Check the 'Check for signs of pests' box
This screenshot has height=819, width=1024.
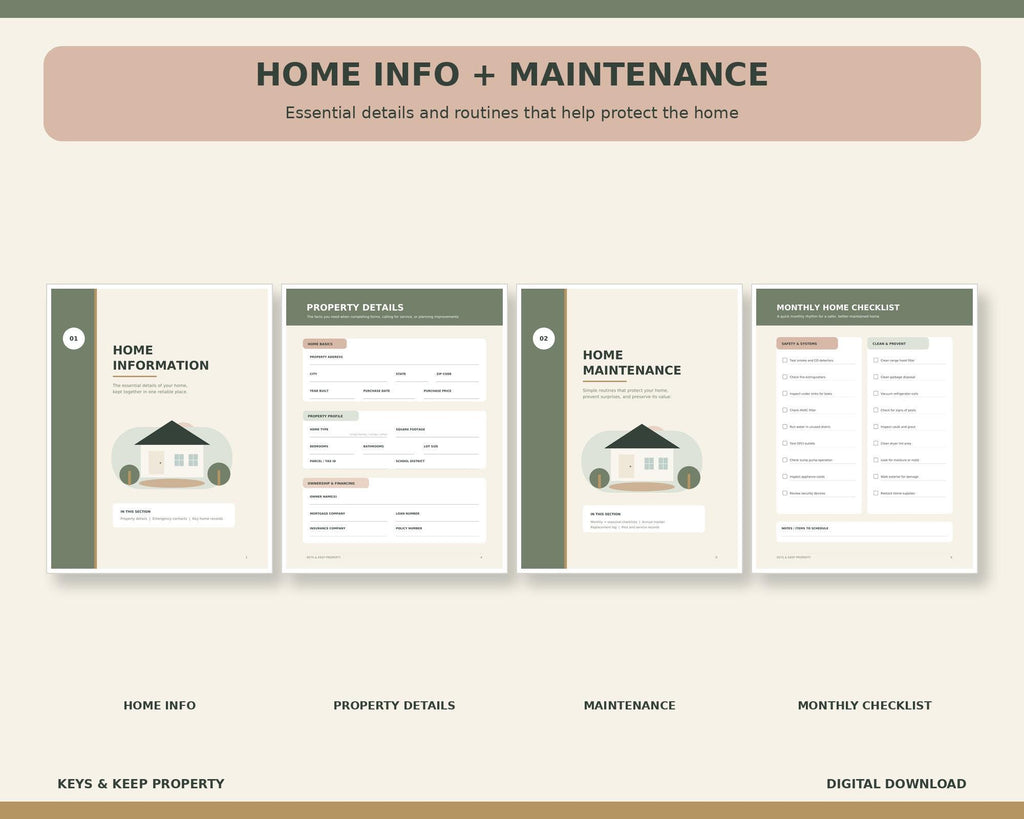(x=876, y=410)
